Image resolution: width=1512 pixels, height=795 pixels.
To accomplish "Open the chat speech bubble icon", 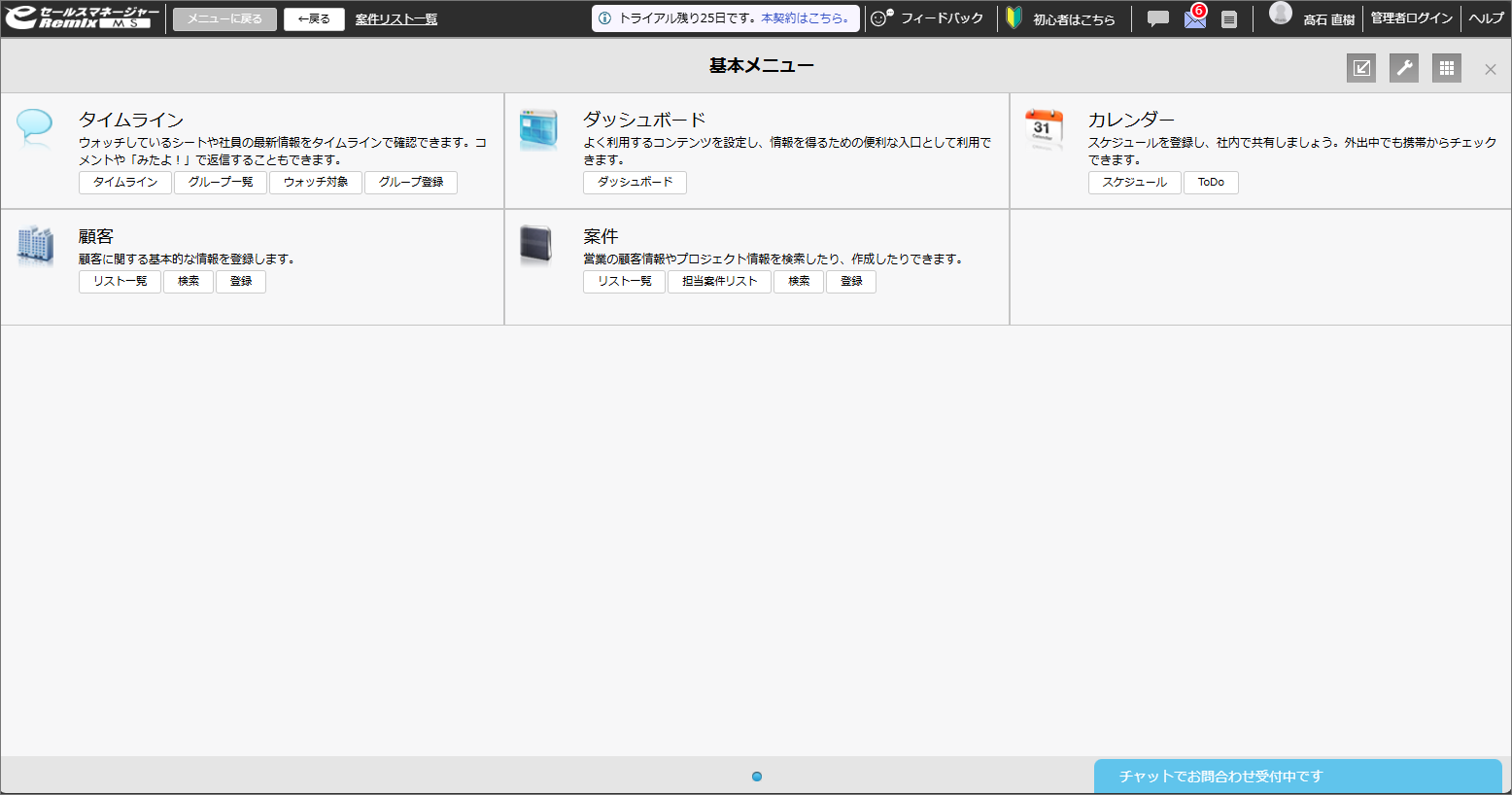I will pos(1158,18).
